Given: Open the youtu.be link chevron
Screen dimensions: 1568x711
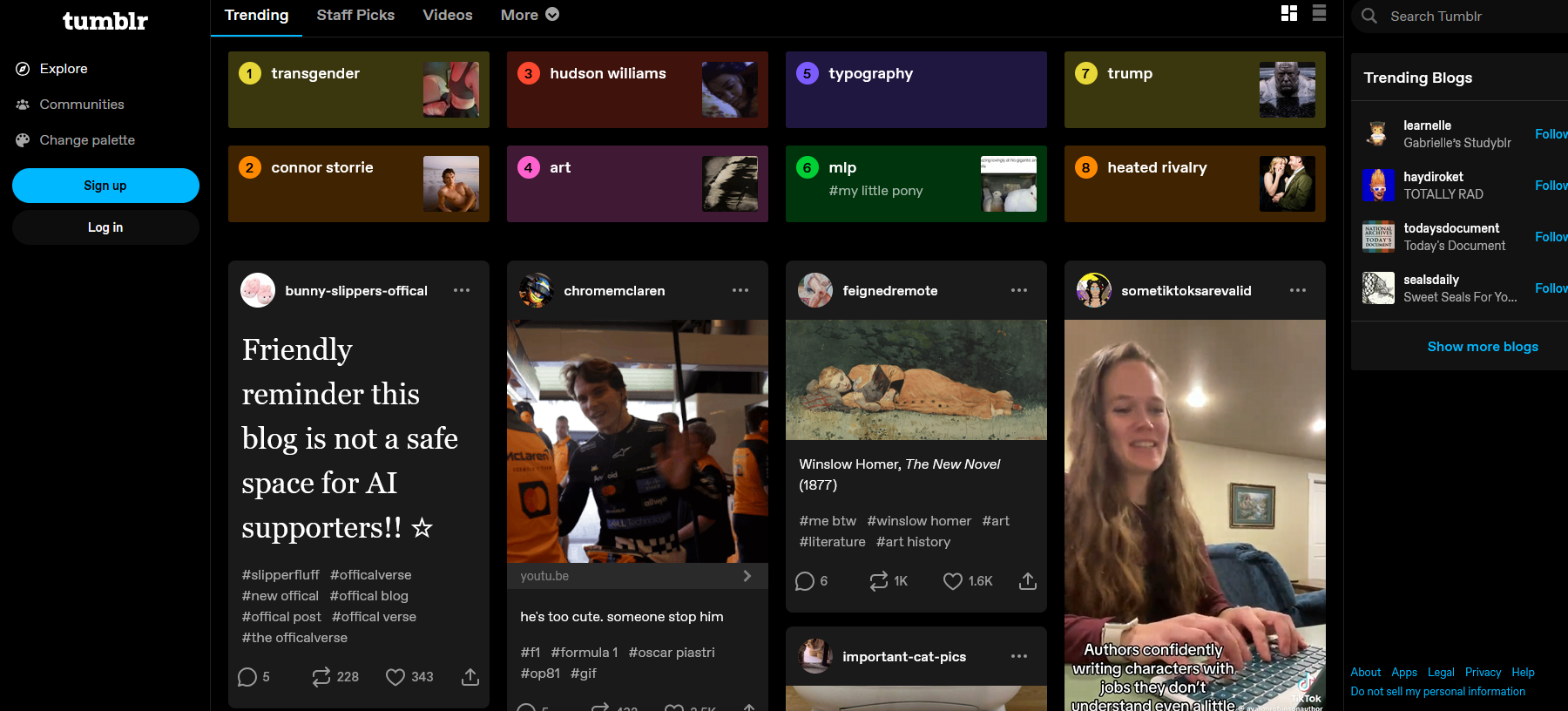Looking at the screenshot, I should point(747,576).
